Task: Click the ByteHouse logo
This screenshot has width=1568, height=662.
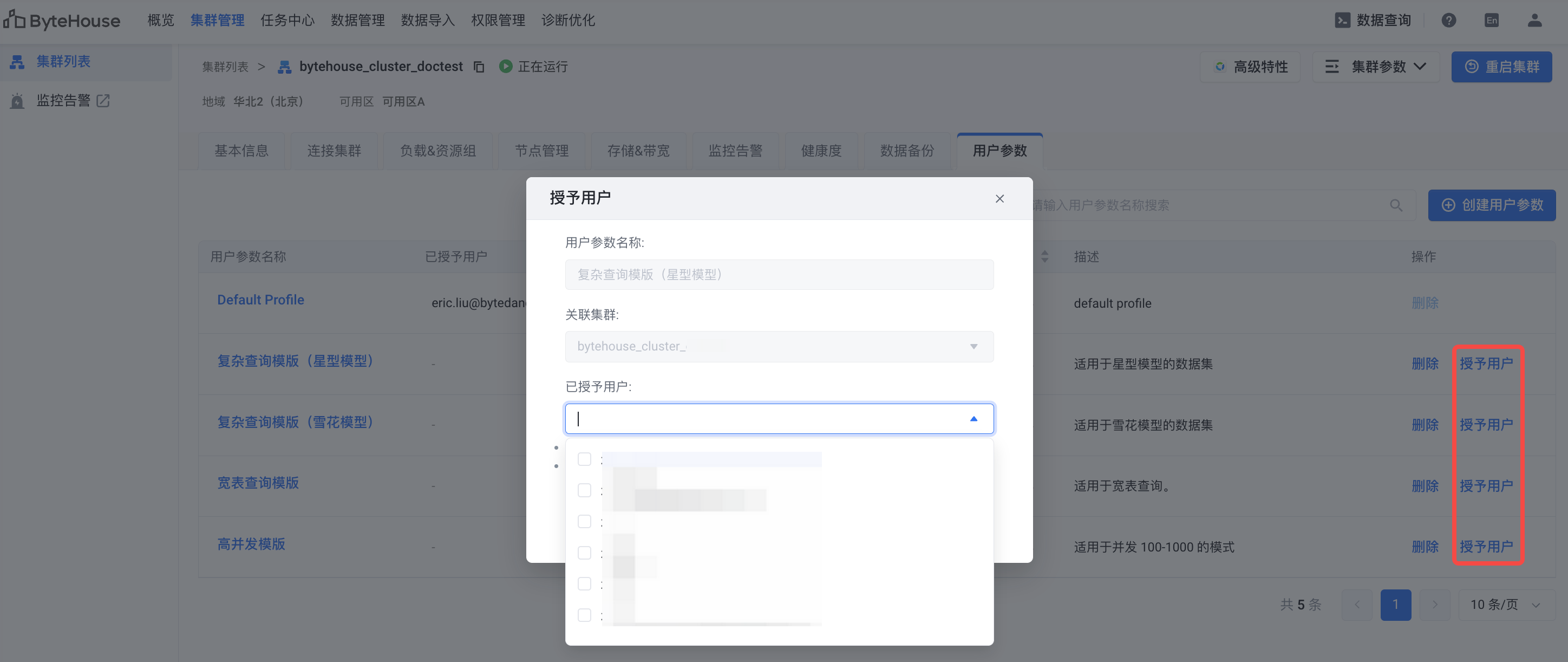Action: click(x=62, y=20)
